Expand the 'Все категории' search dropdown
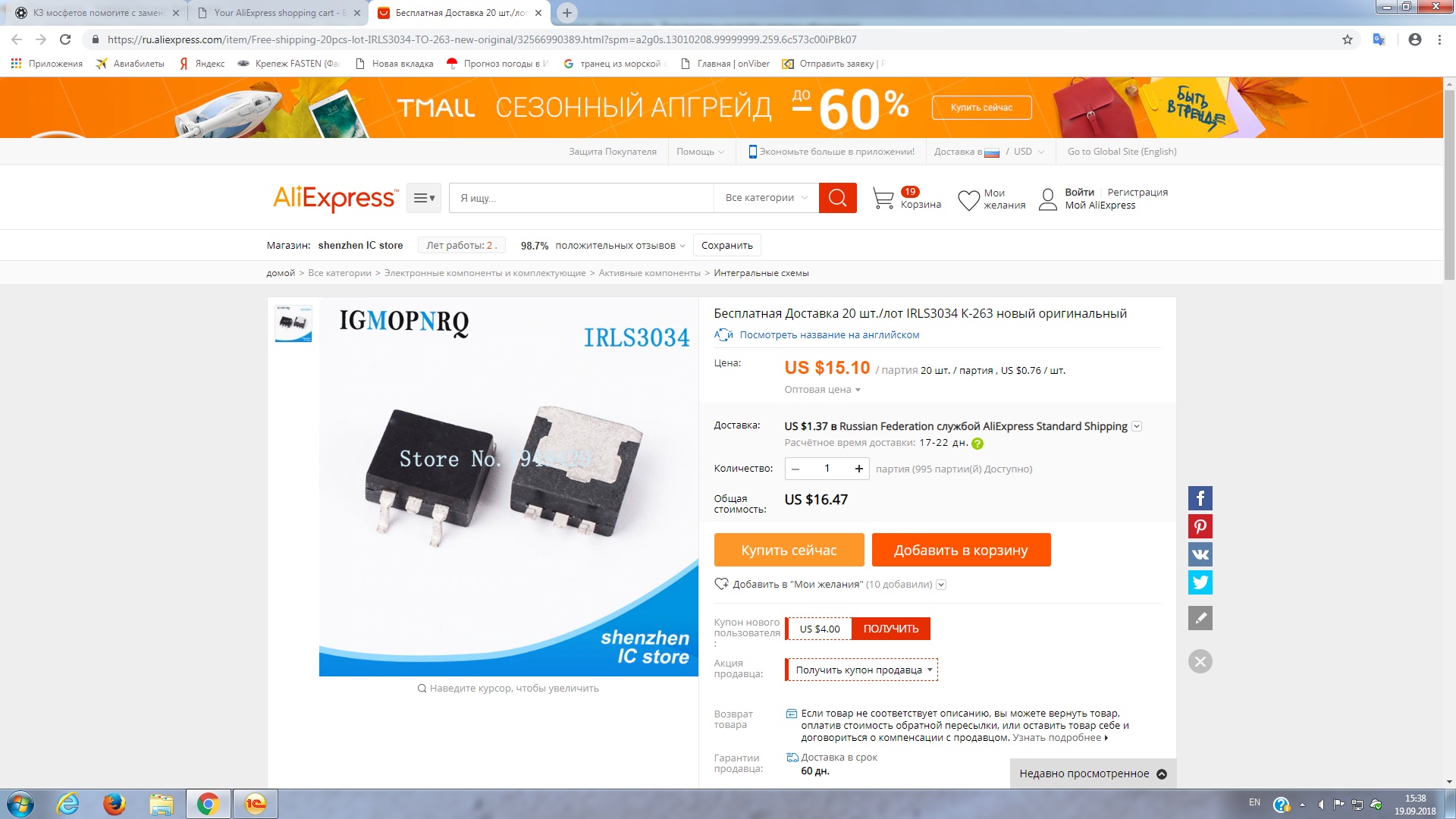 click(766, 198)
